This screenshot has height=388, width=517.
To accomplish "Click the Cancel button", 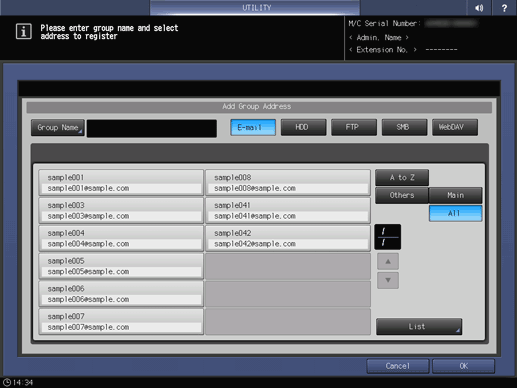I will pyautogui.click(x=398, y=366).
